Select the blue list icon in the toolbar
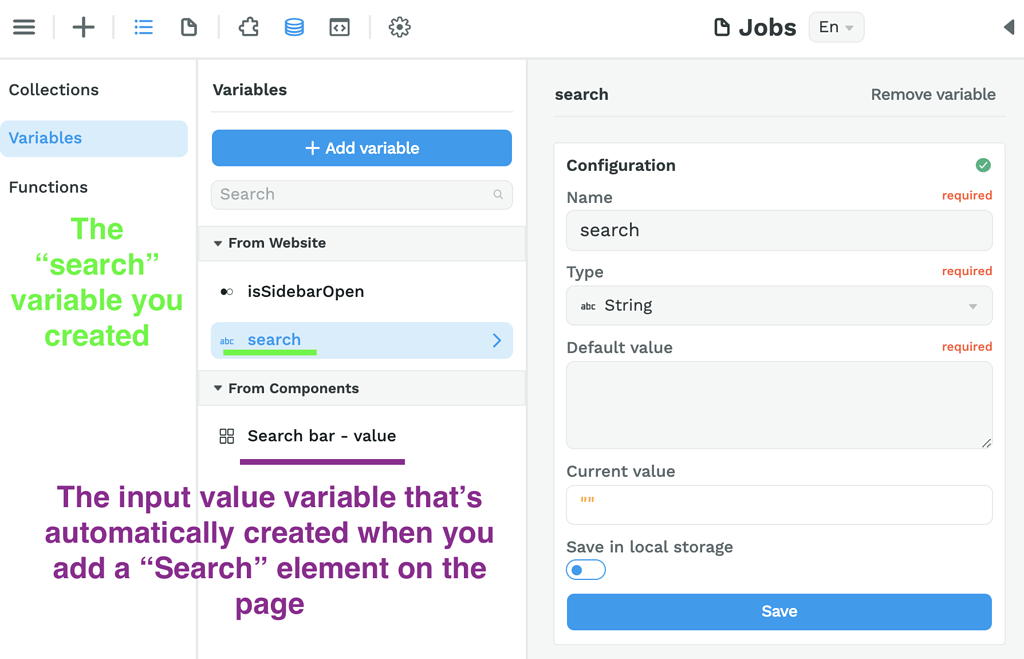This screenshot has width=1024, height=659. pos(143,27)
